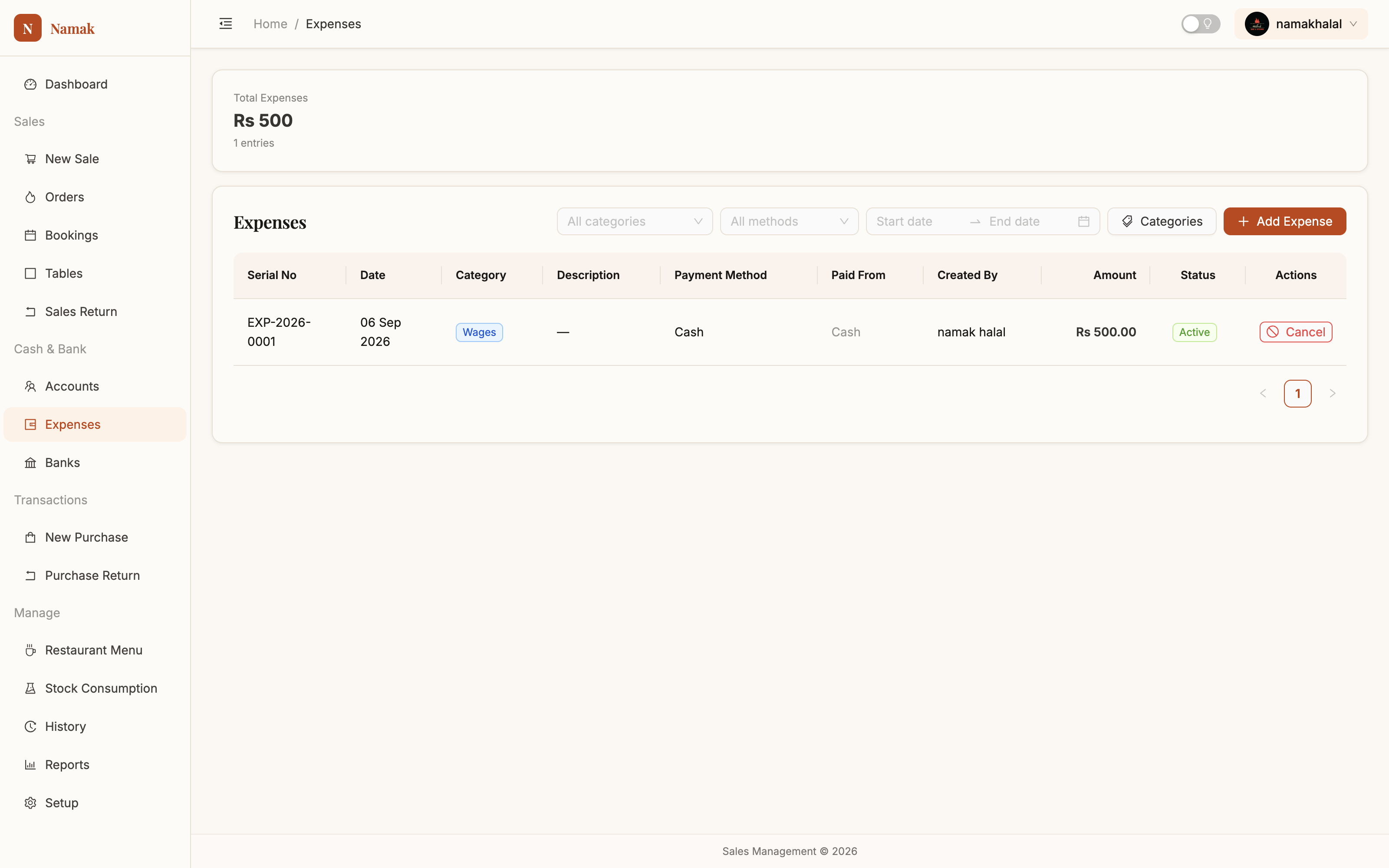Open the Categories button
This screenshot has width=1389, height=868.
(x=1162, y=222)
